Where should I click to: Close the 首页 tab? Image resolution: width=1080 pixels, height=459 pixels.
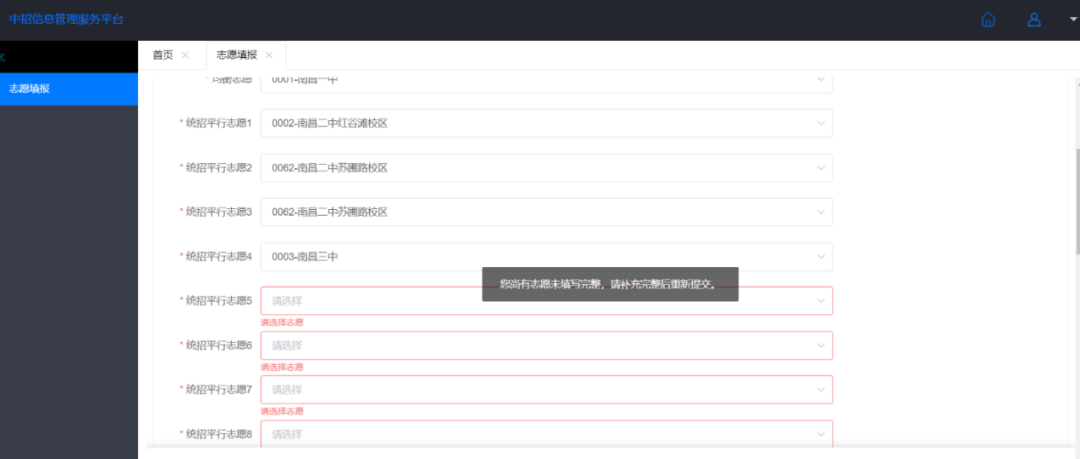[185, 55]
